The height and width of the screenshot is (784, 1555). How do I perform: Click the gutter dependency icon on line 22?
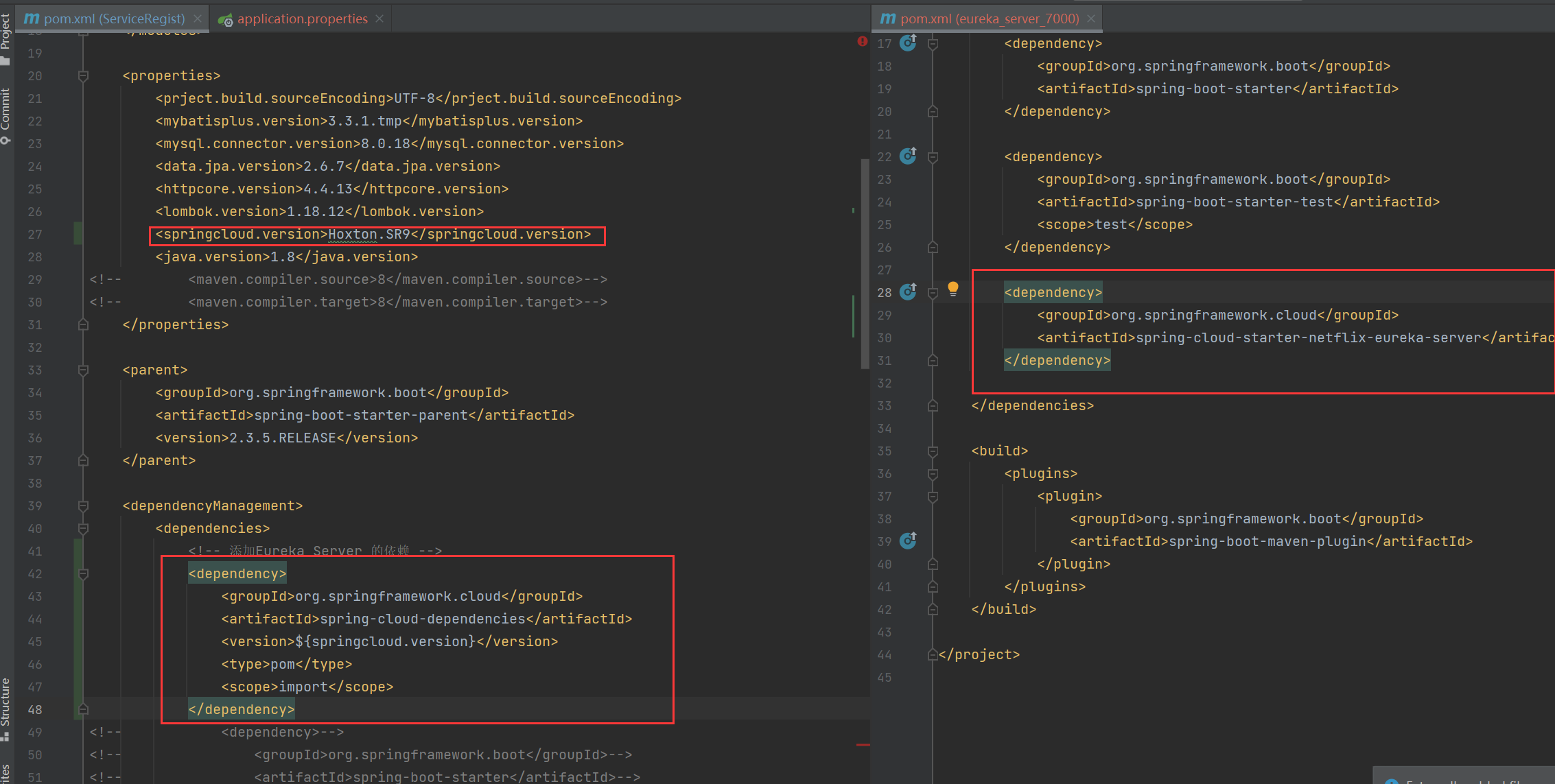pyautogui.click(x=908, y=156)
